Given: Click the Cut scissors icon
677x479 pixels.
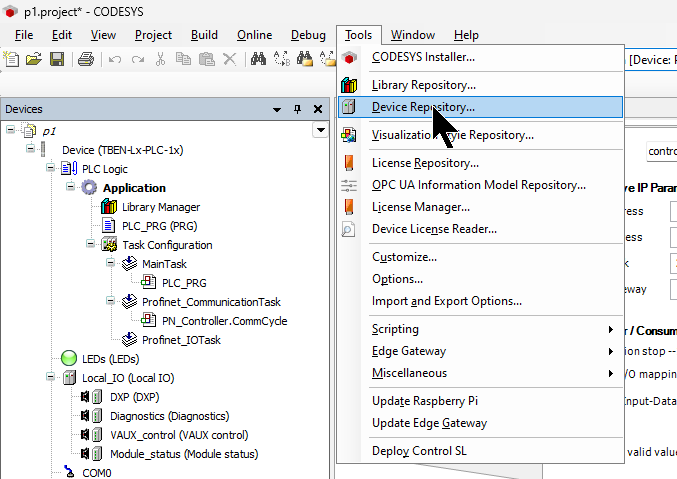Looking at the screenshot, I should 161,59.
